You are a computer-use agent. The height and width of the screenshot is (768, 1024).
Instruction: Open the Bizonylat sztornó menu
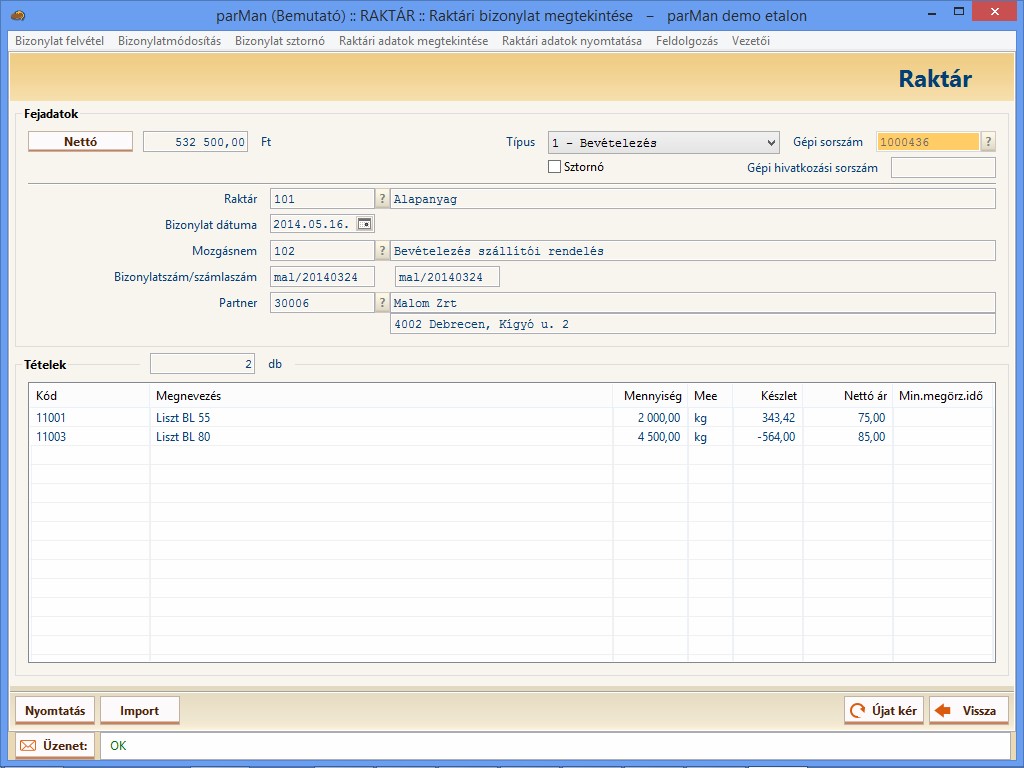(280, 40)
